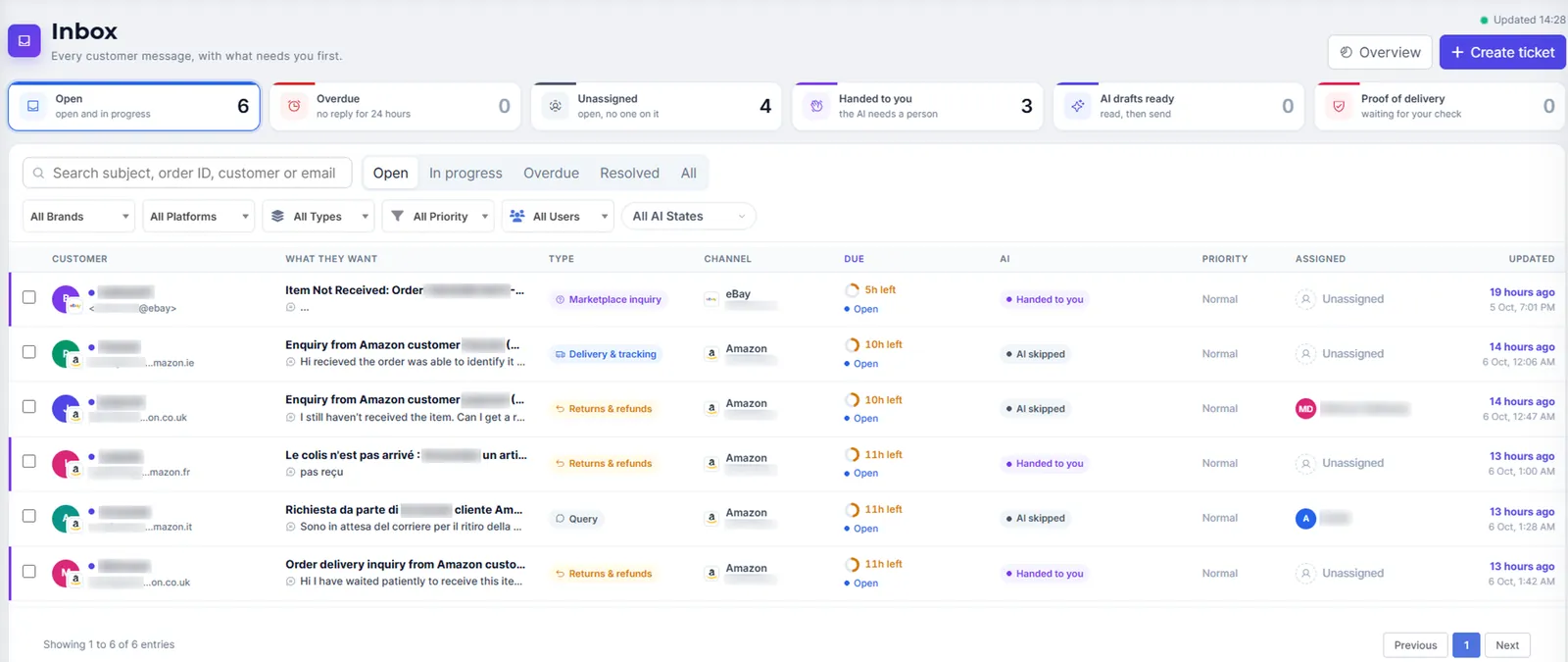Click the blue A assignee avatar
Image resolution: width=1568 pixels, height=662 pixels.
coord(1305,519)
